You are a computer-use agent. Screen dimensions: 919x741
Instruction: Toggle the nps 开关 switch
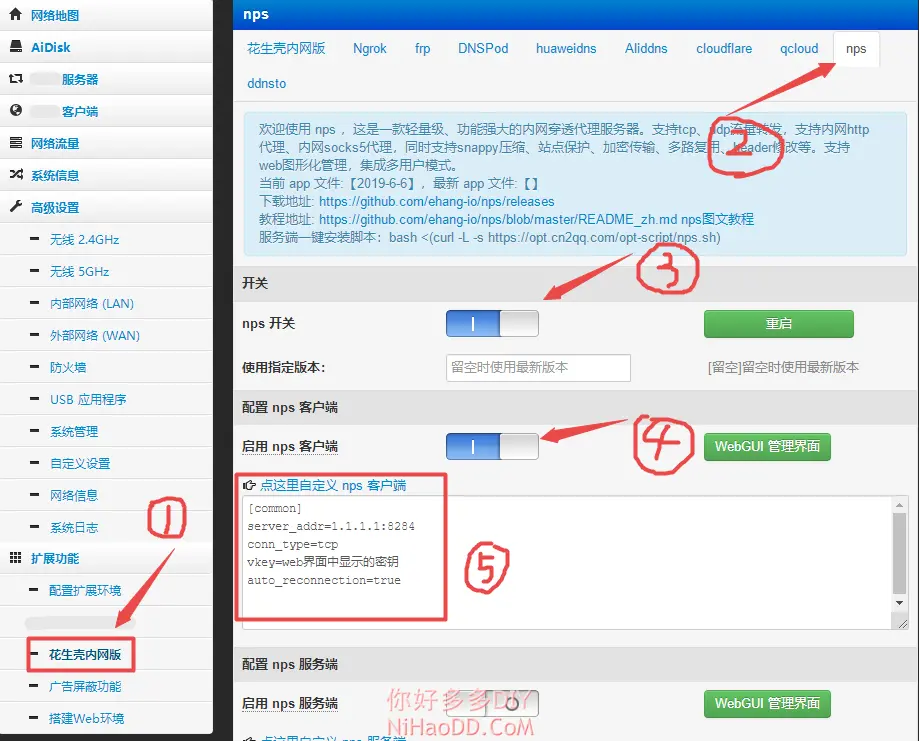(x=492, y=324)
